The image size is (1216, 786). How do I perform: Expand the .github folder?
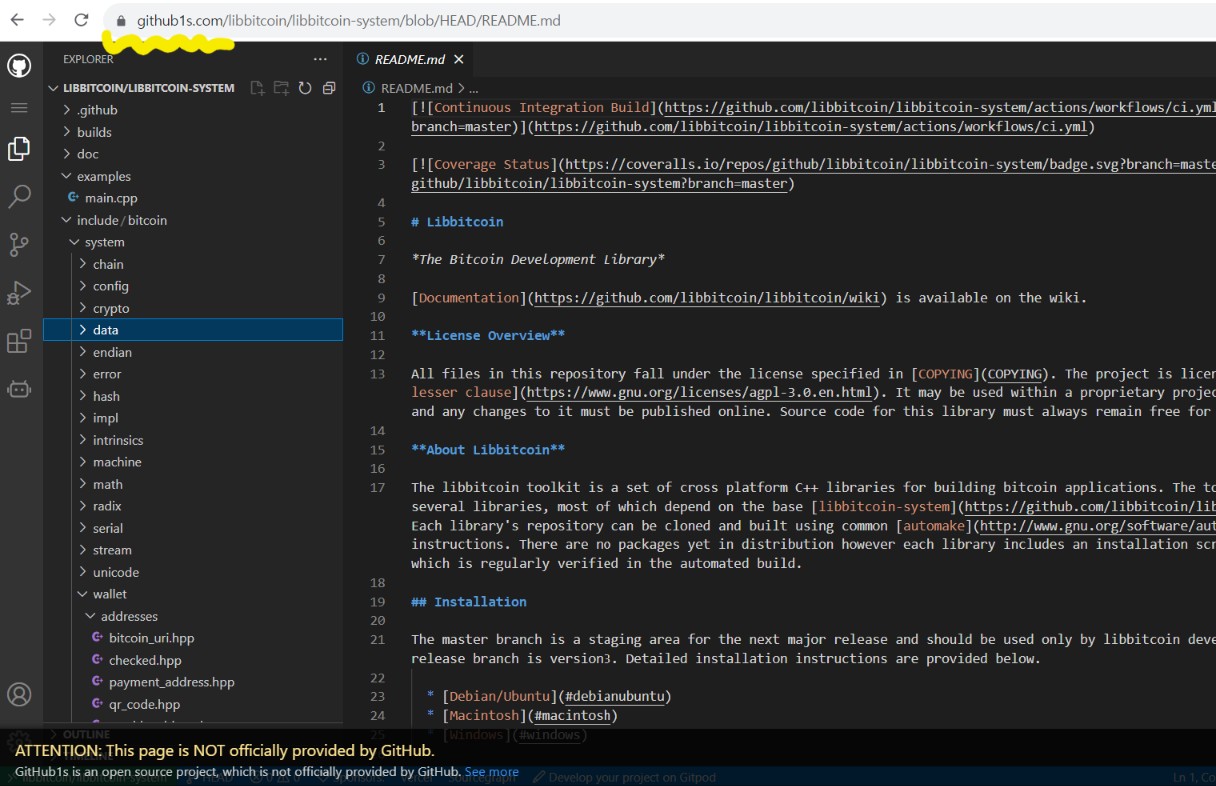point(97,110)
